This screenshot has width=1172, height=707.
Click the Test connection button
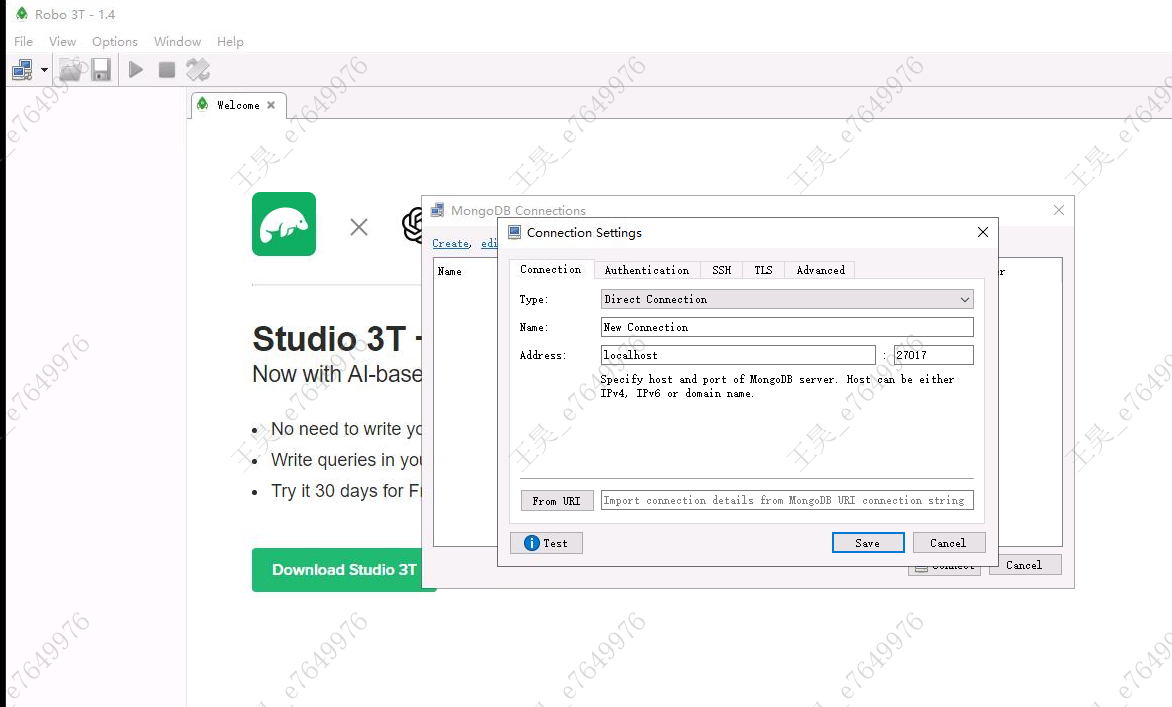546,543
